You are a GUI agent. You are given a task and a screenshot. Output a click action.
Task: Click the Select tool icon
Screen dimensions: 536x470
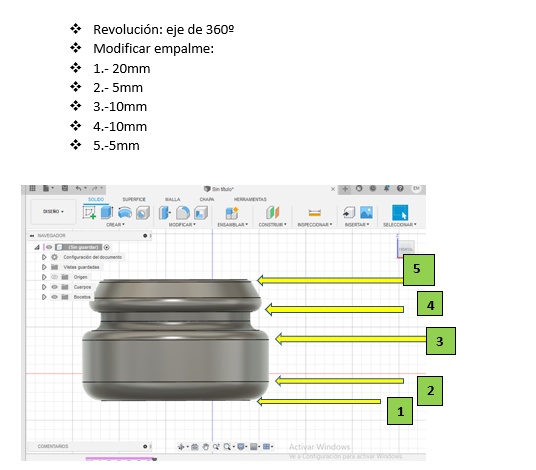pos(400,213)
